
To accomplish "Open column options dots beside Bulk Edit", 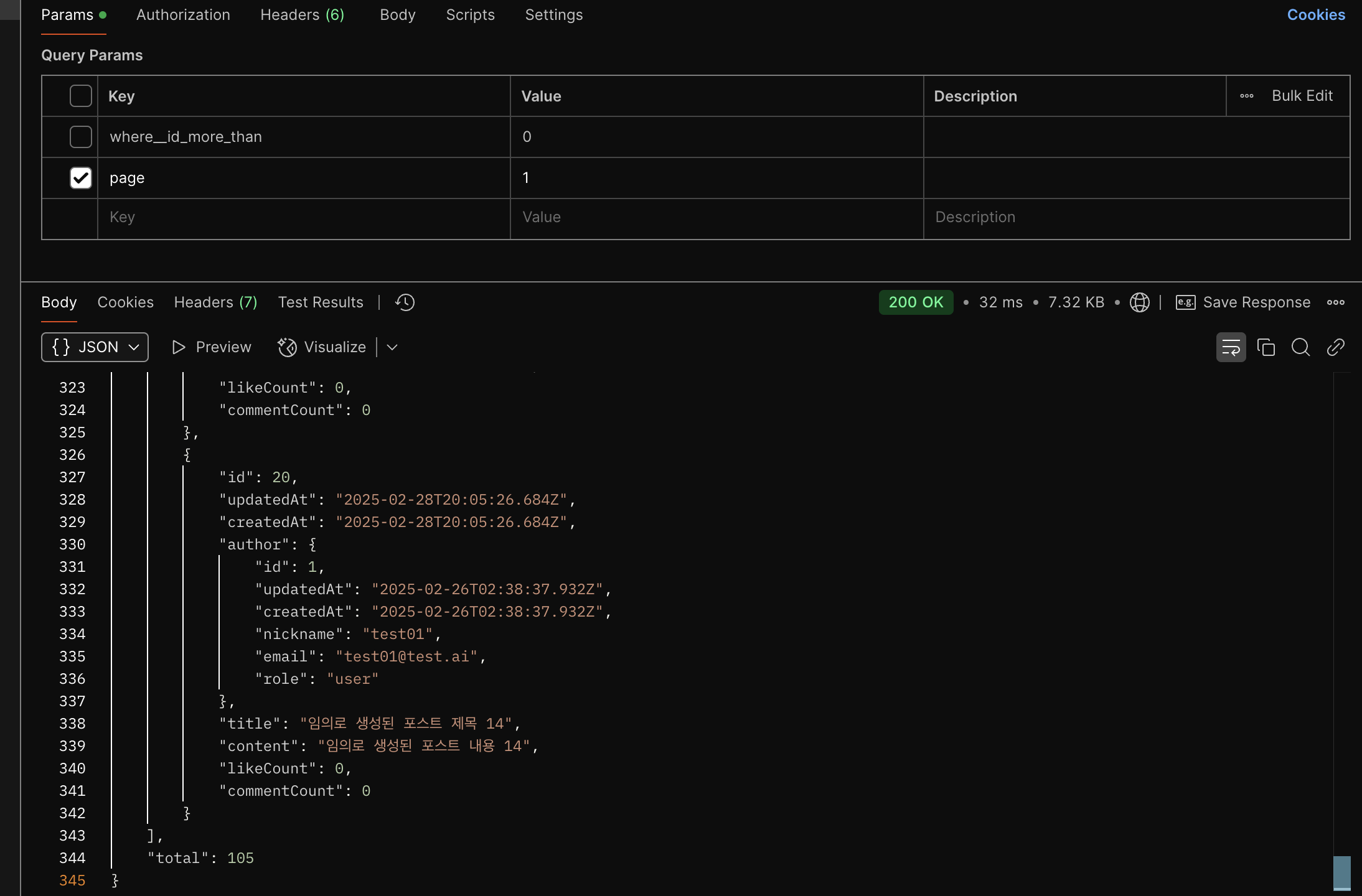I will 1246,96.
